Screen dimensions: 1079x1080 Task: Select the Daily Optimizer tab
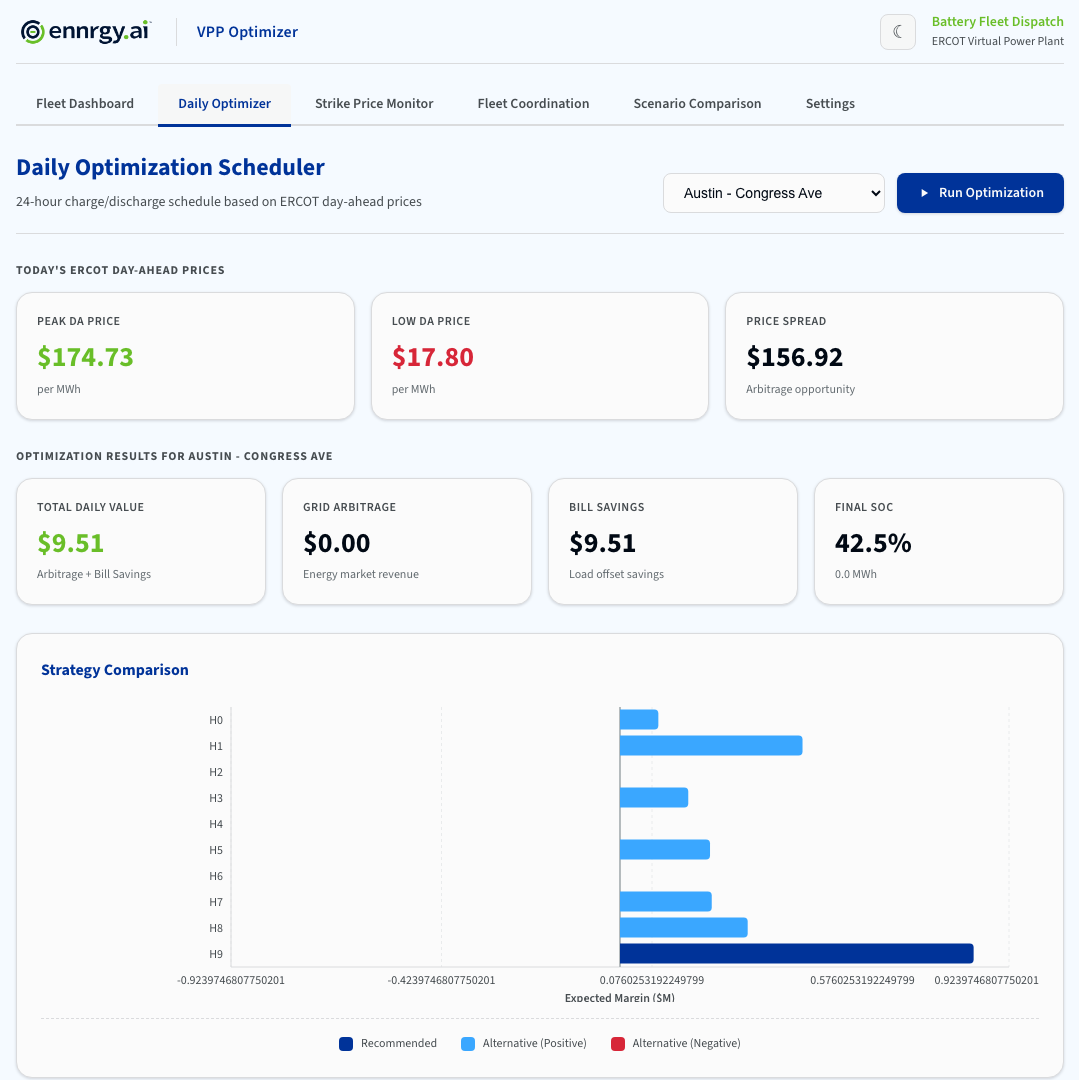click(224, 103)
